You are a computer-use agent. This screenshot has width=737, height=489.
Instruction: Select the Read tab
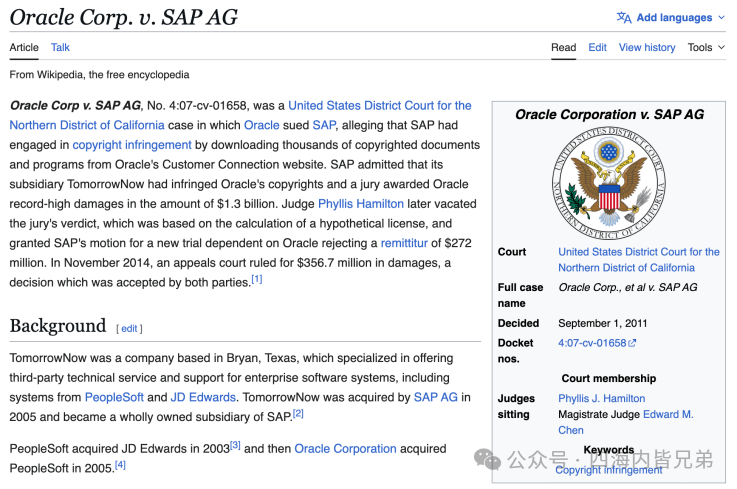pos(563,47)
